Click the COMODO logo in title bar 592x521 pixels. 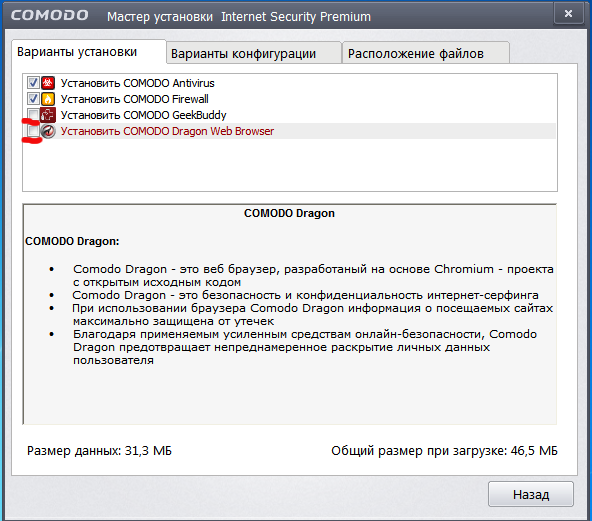(49, 15)
